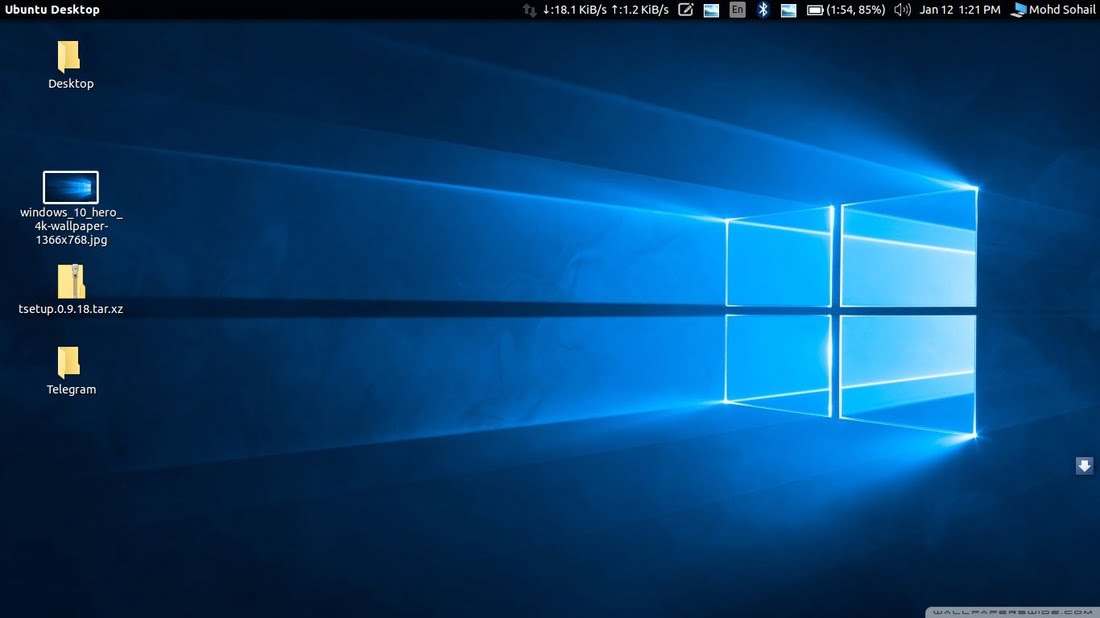Click the volume speaker icon
This screenshot has height=618, width=1100.
pos(901,10)
